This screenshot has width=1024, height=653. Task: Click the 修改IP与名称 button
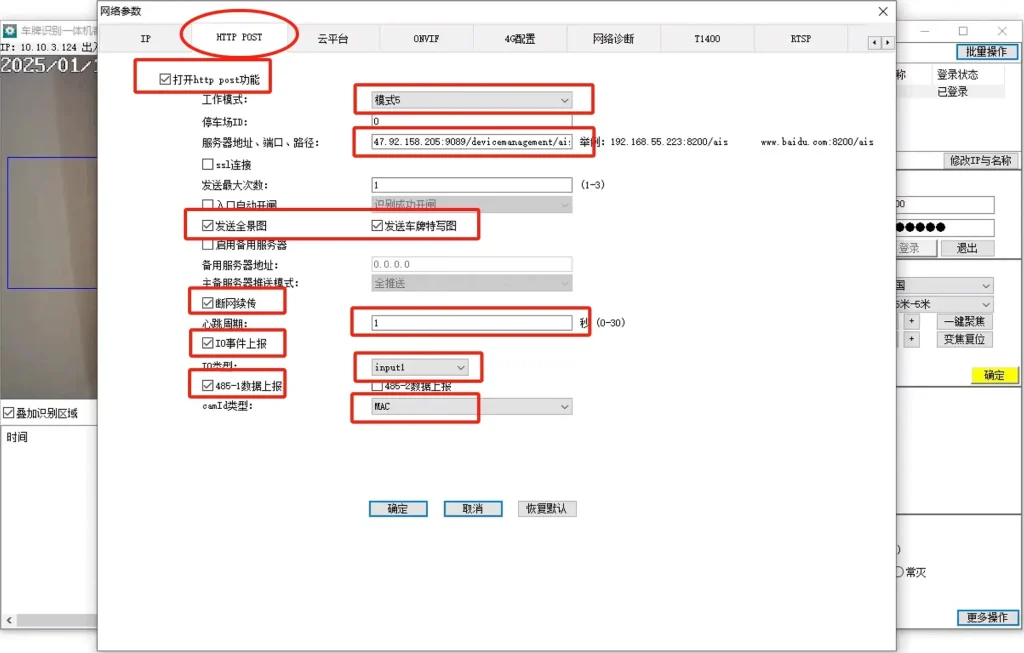click(983, 159)
